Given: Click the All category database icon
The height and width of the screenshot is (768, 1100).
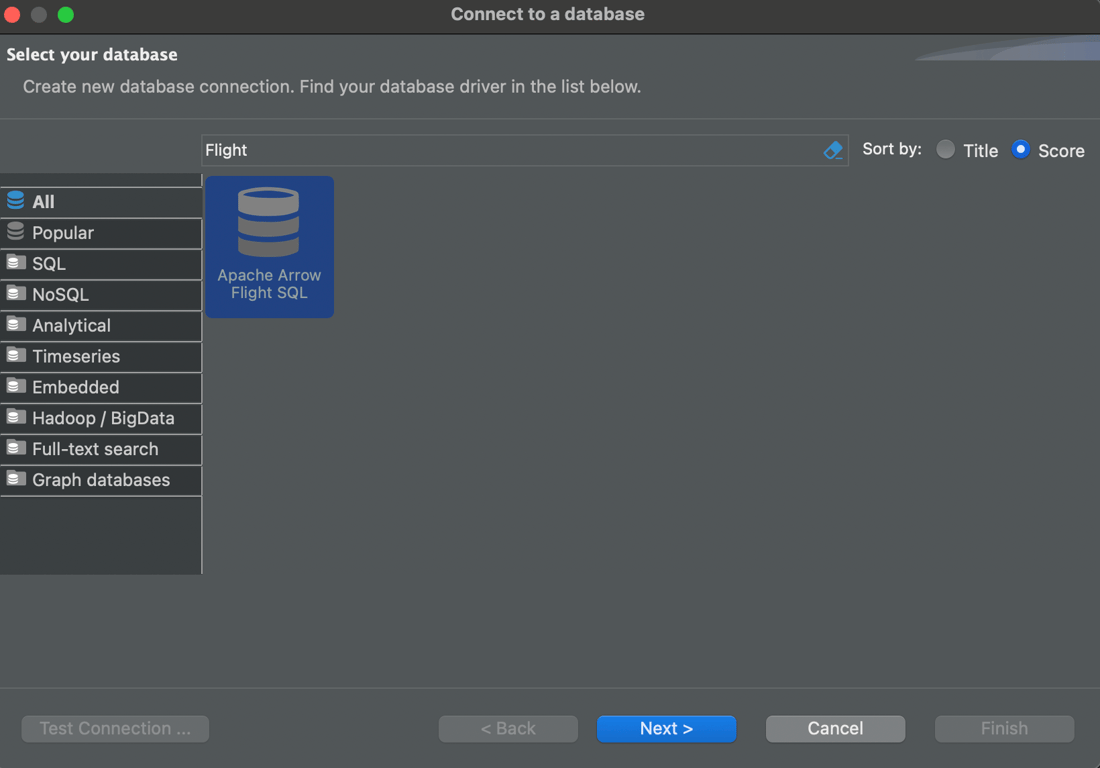Looking at the screenshot, I should tap(15, 201).
